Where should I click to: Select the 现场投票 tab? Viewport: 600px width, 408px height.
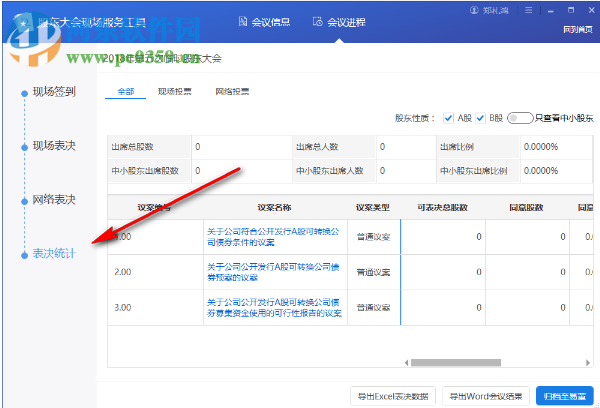coord(174,91)
